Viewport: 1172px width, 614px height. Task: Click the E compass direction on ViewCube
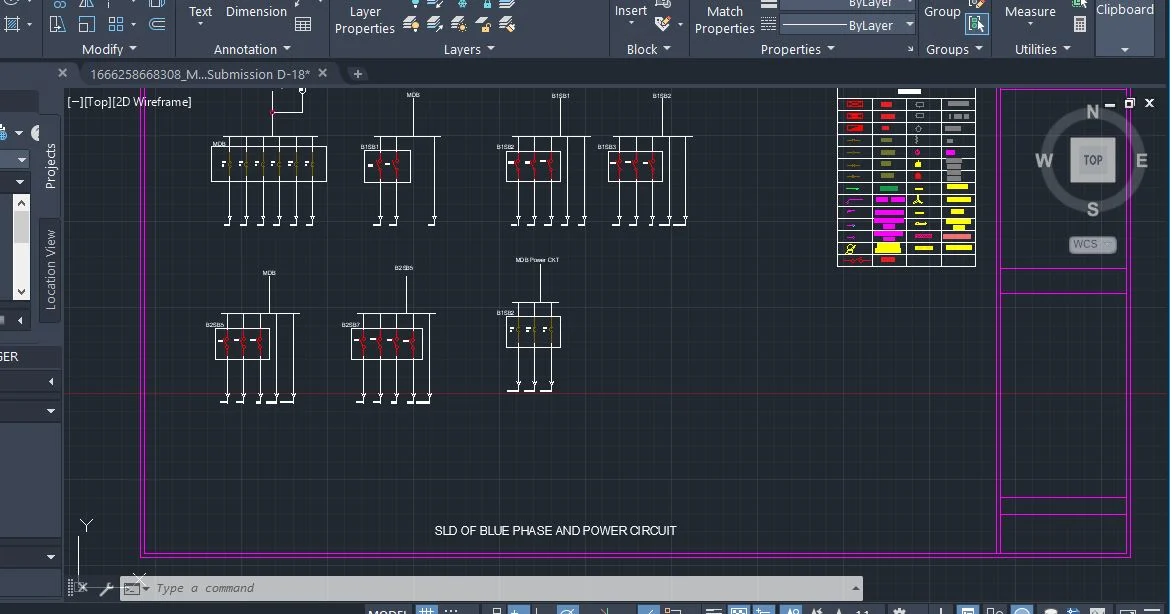tap(1141, 160)
